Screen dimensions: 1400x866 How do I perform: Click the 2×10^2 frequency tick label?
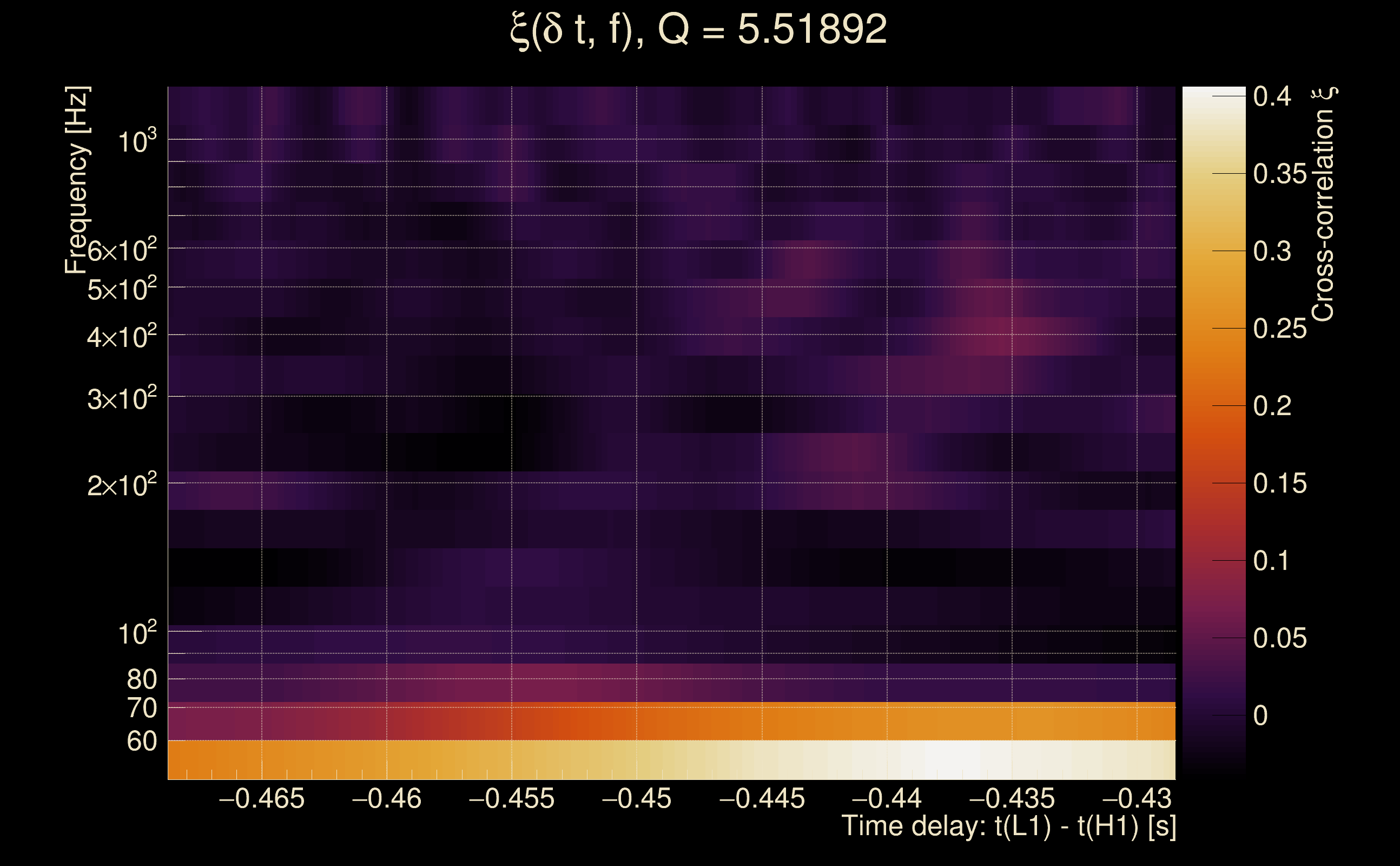coord(121,485)
